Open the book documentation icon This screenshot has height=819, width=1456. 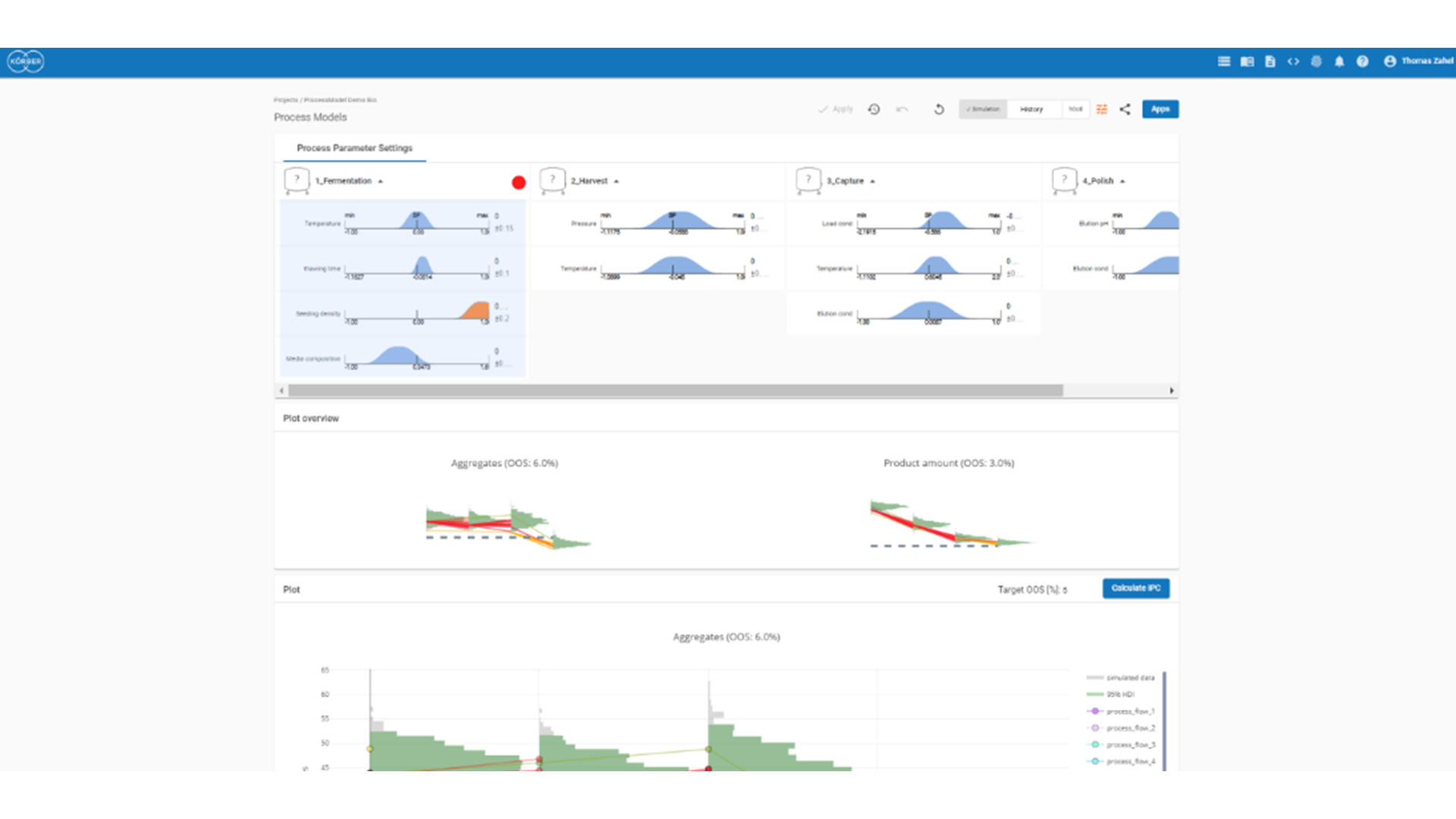tap(1247, 61)
